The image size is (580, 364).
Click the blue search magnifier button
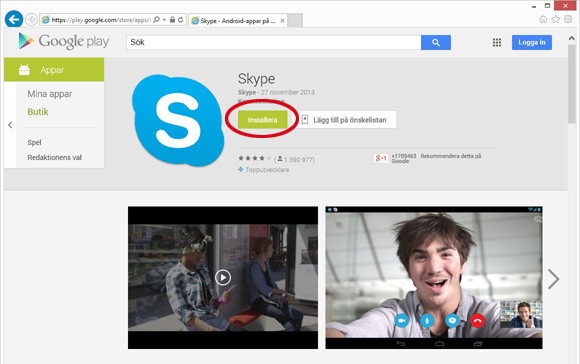(x=436, y=43)
